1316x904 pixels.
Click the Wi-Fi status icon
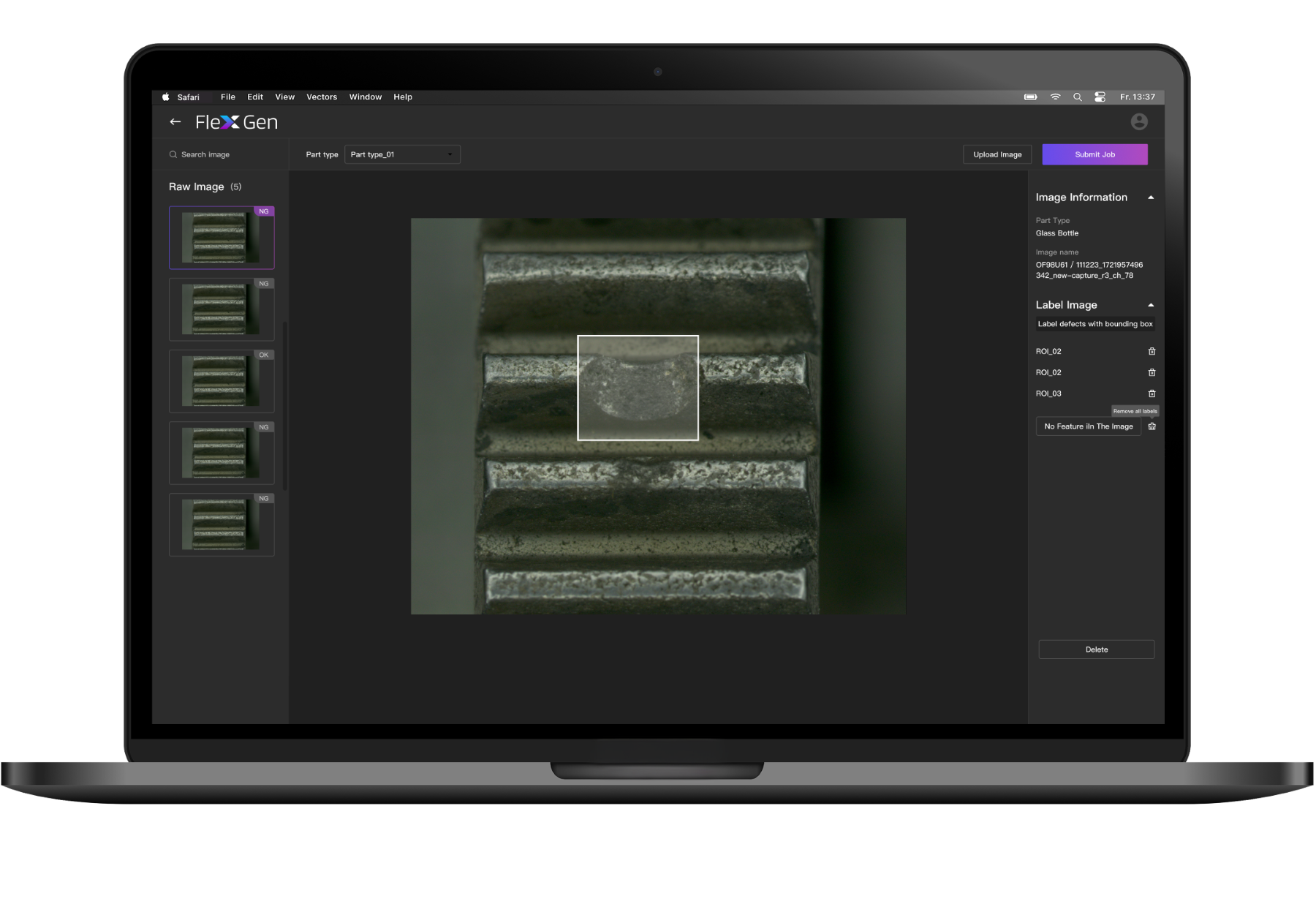click(1055, 97)
